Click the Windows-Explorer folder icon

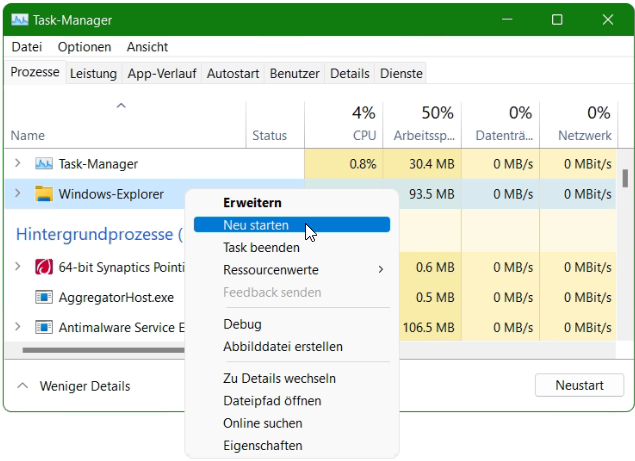point(44,194)
